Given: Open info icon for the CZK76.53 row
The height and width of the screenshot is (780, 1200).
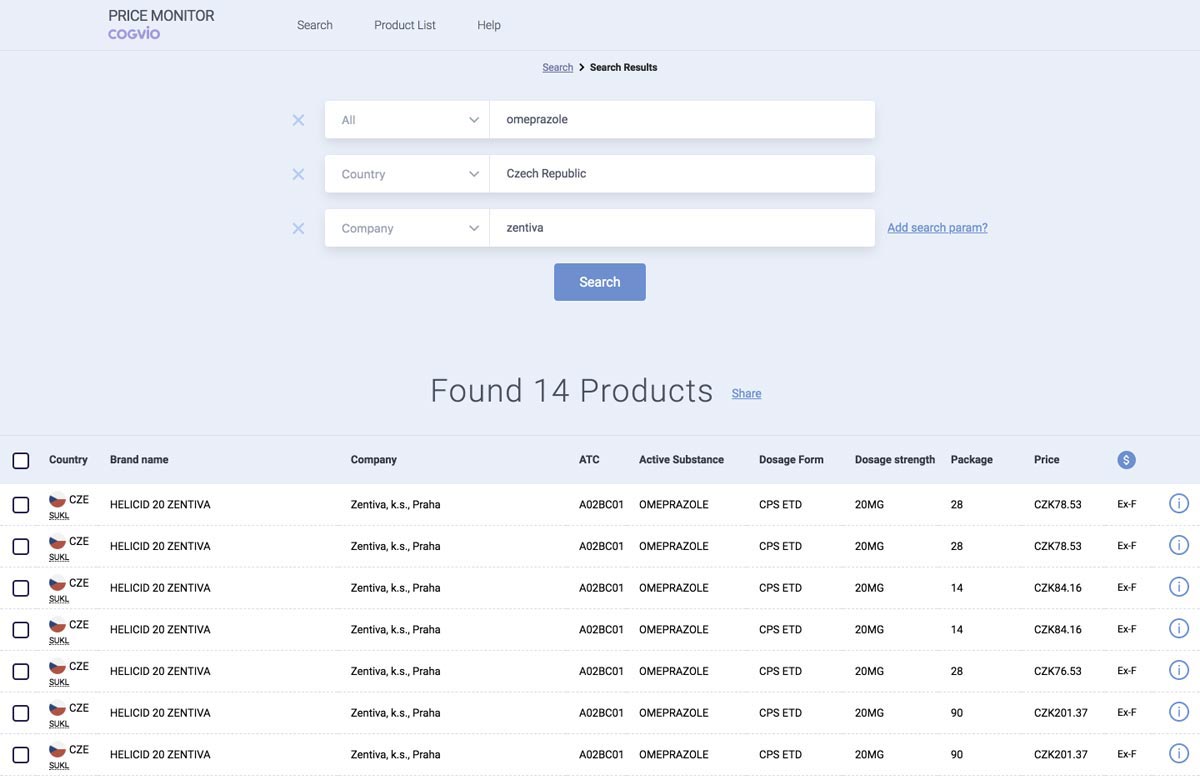Looking at the screenshot, I should pyautogui.click(x=1179, y=670).
